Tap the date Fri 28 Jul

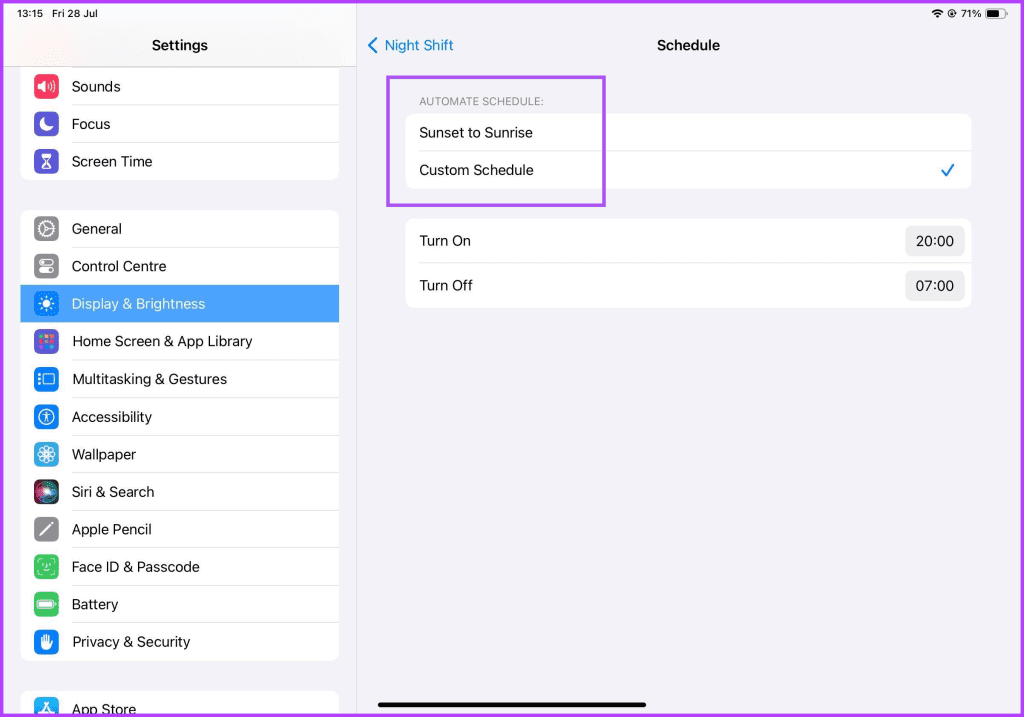pos(75,13)
